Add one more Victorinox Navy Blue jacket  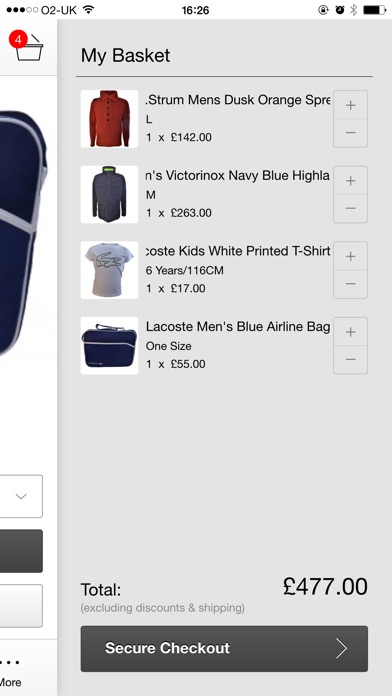(350, 180)
